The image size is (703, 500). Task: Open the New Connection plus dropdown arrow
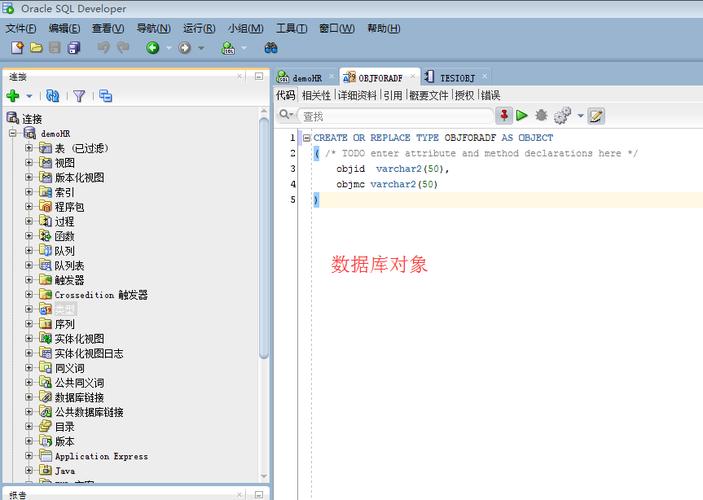pos(29,96)
